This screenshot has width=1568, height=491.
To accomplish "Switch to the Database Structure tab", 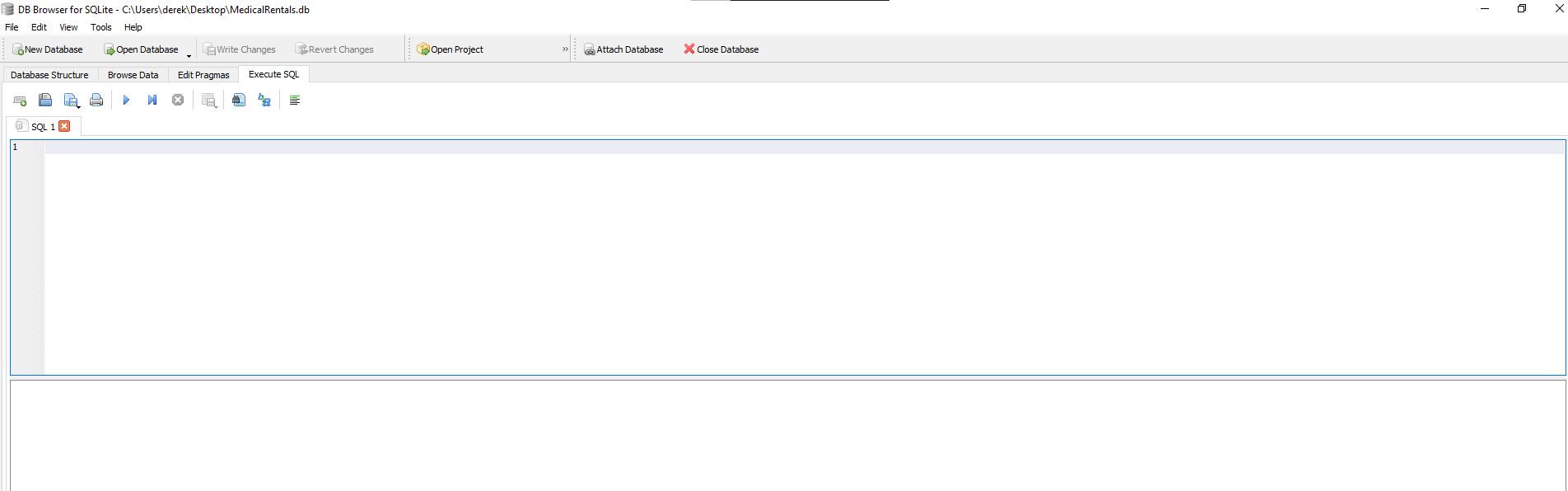I will click(49, 75).
